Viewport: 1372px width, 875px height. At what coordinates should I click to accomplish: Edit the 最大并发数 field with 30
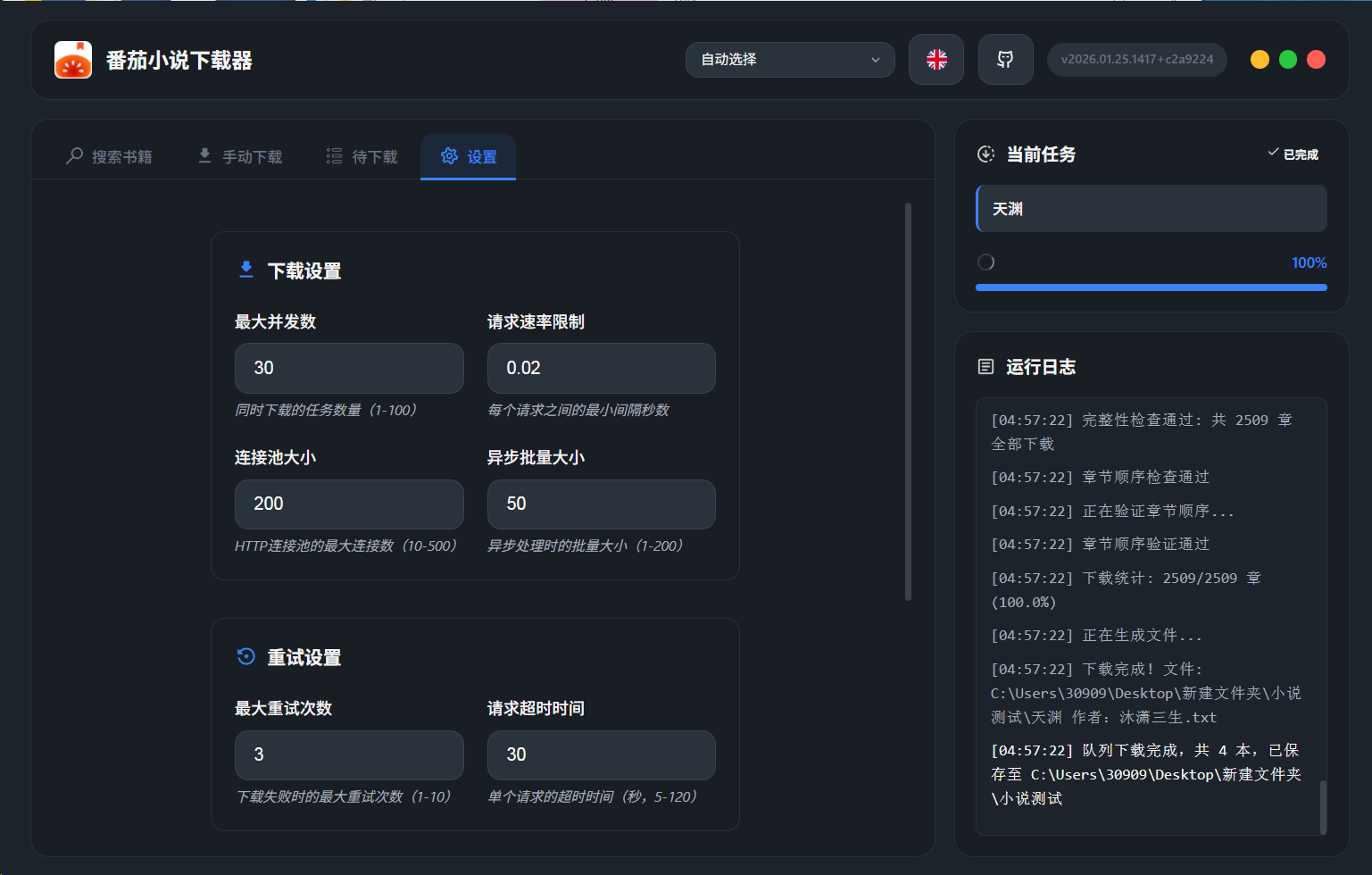(x=349, y=368)
